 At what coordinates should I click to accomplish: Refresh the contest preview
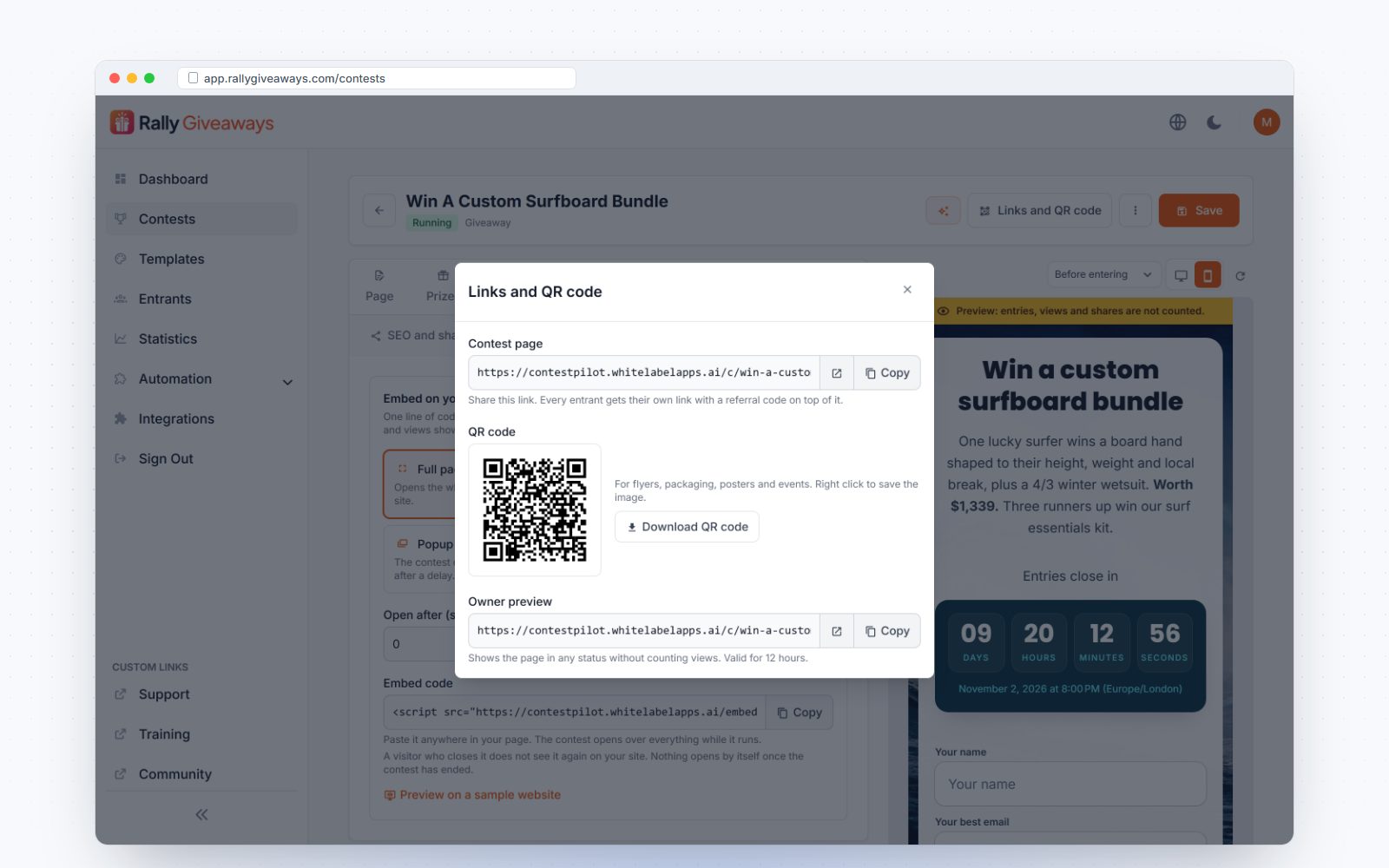pos(1241,276)
